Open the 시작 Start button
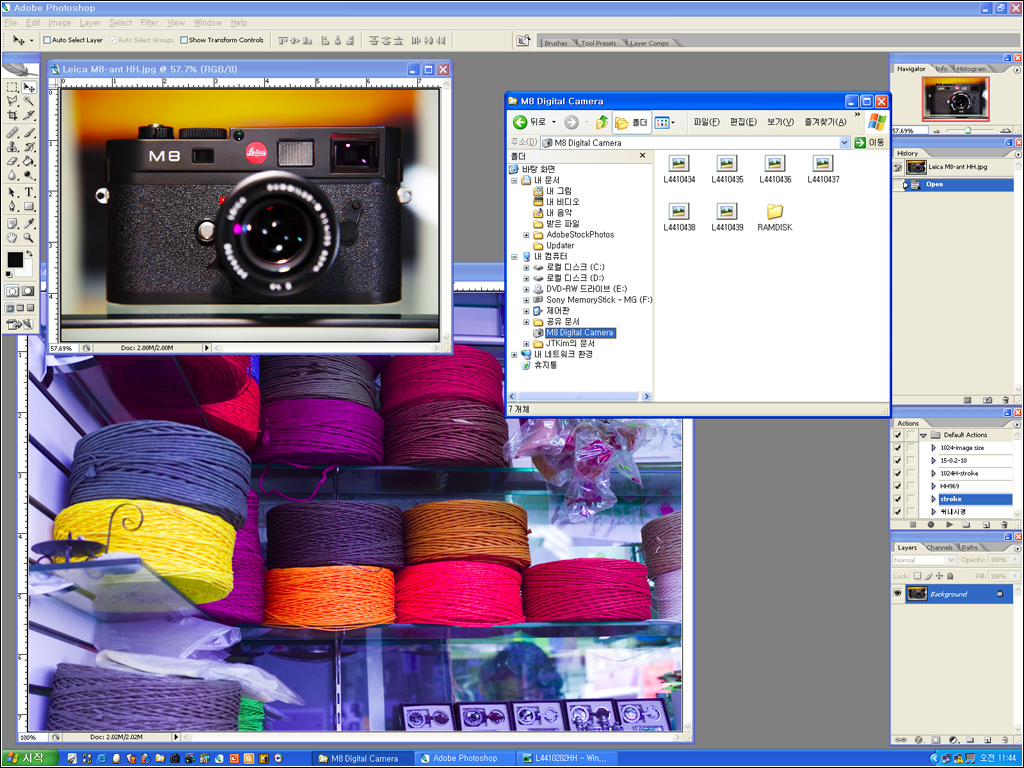The height and width of the screenshot is (768, 1024). click(x=29, y=758)
